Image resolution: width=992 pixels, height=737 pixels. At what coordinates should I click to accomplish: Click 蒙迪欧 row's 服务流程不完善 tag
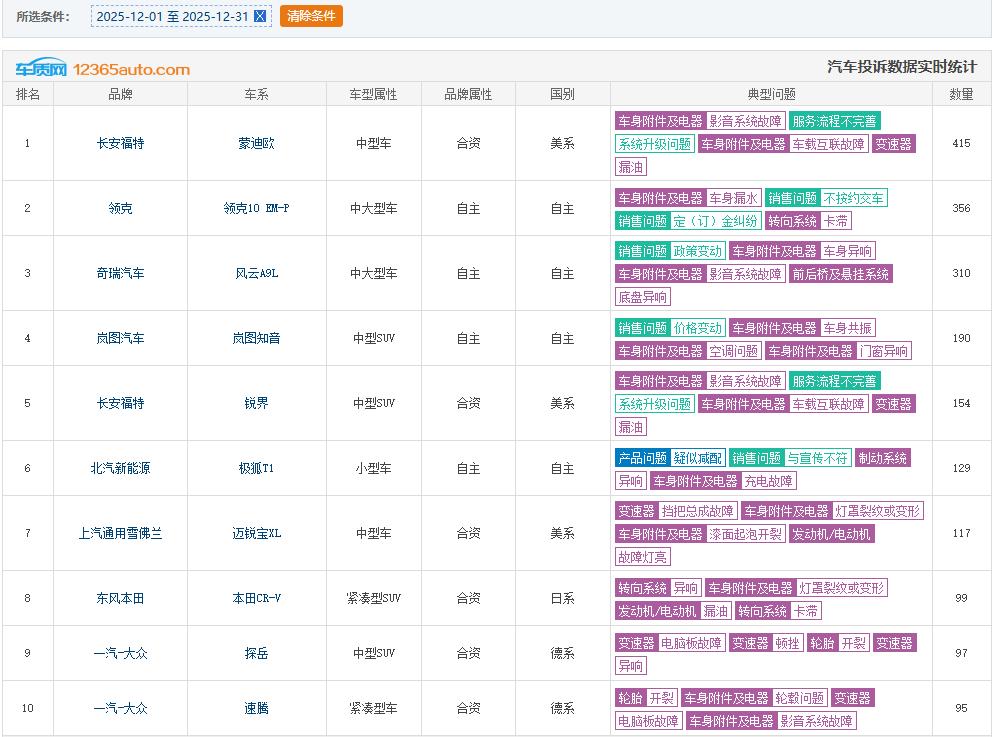point(834,121)
